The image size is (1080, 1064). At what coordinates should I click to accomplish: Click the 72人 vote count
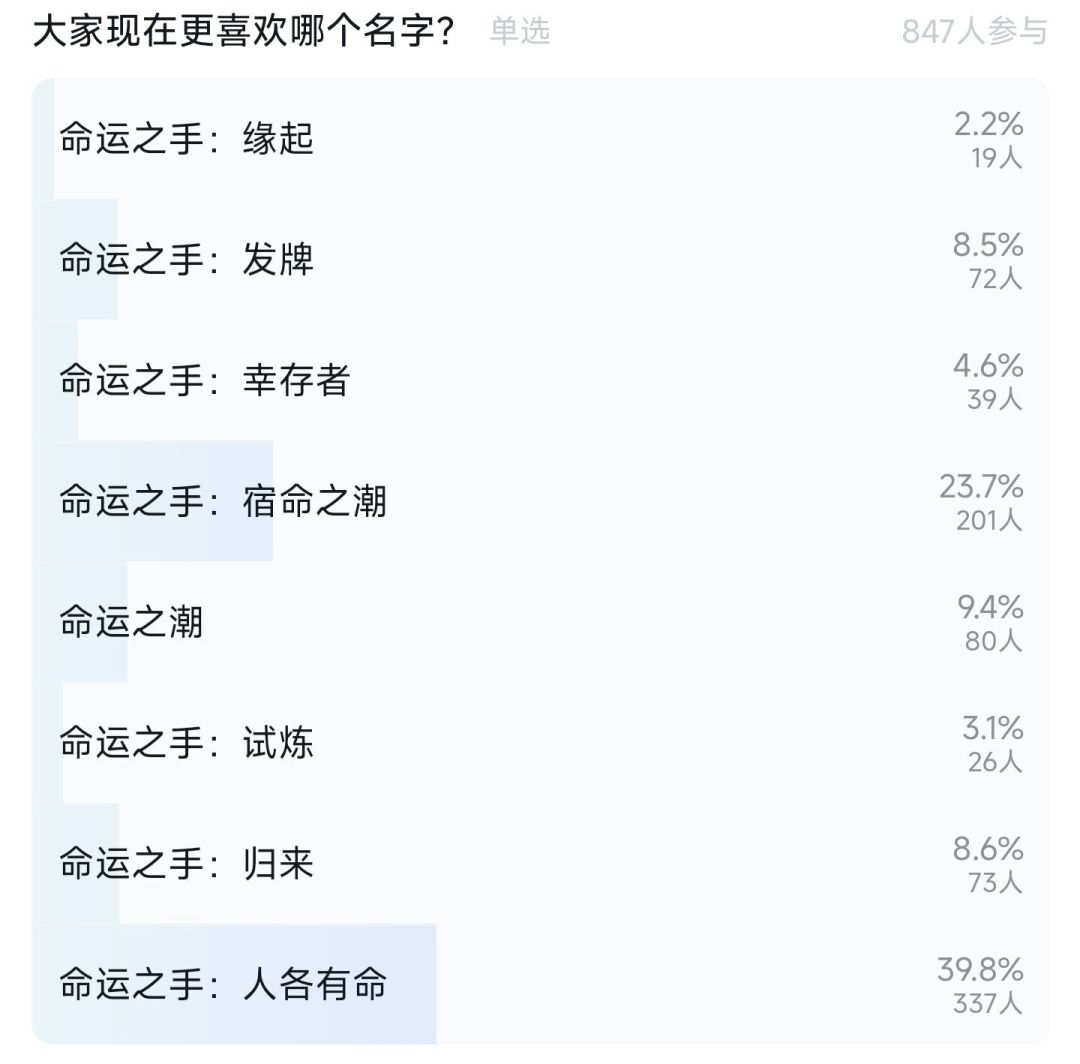[x=995, y=279]
